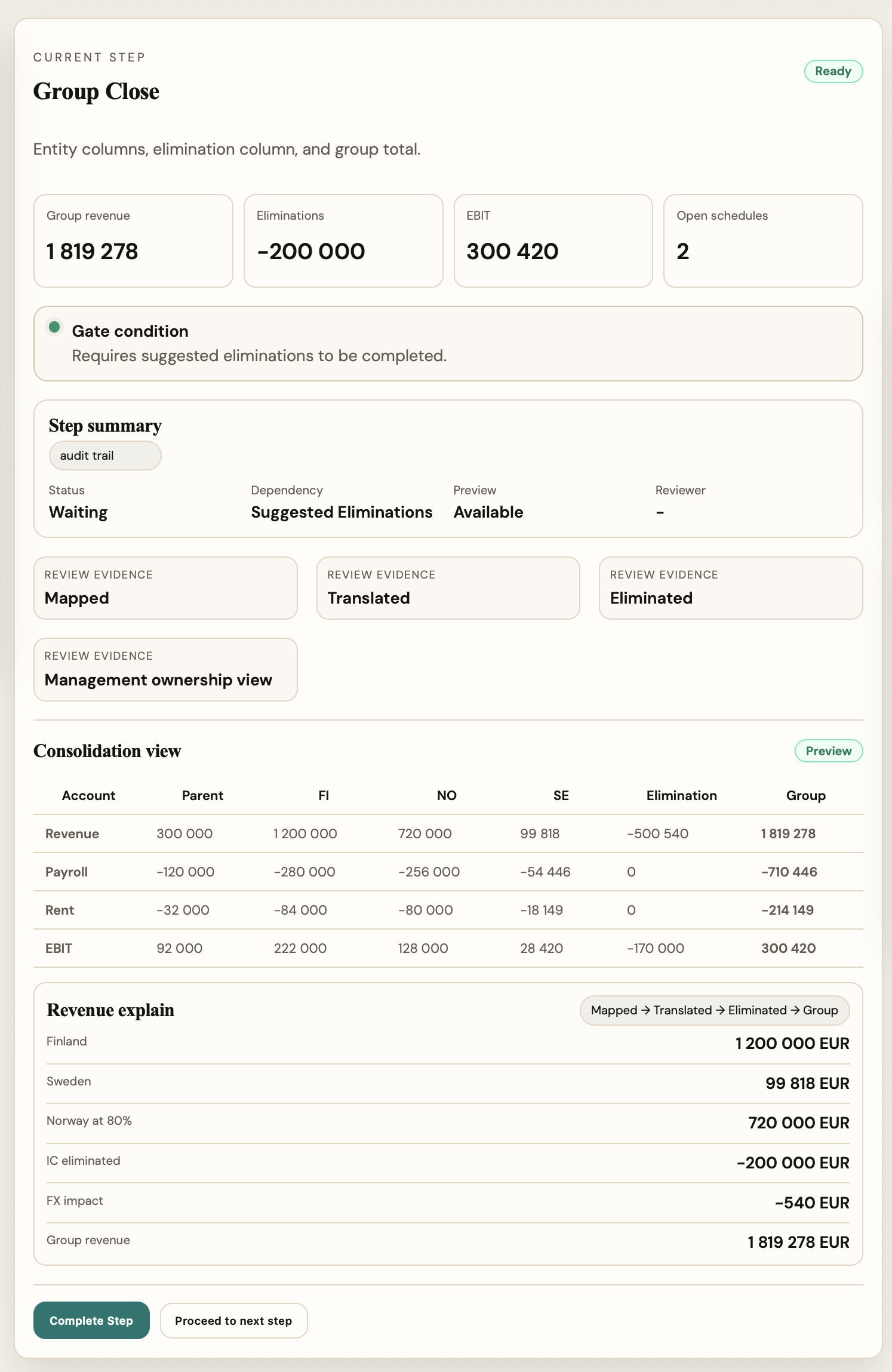Click the Revenue explain heading
The image size is (892, 1372).
coord(110,1010)
